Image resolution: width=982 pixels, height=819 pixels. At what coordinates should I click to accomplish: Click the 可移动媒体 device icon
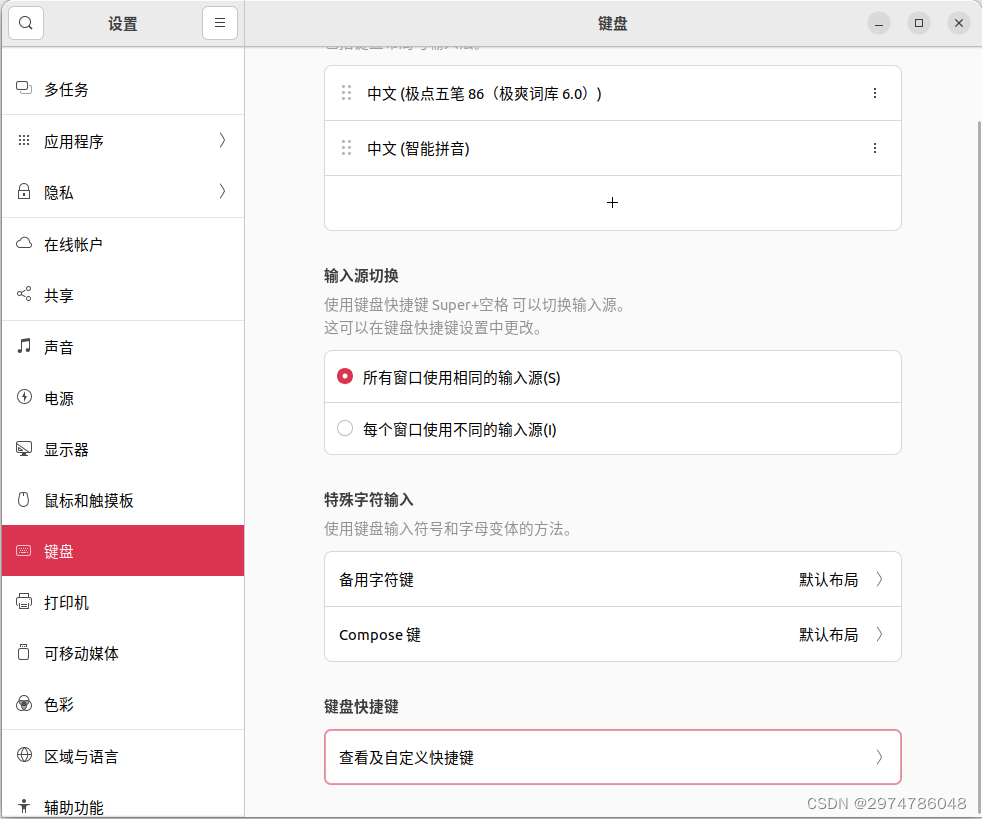click(x=24, y=652)
